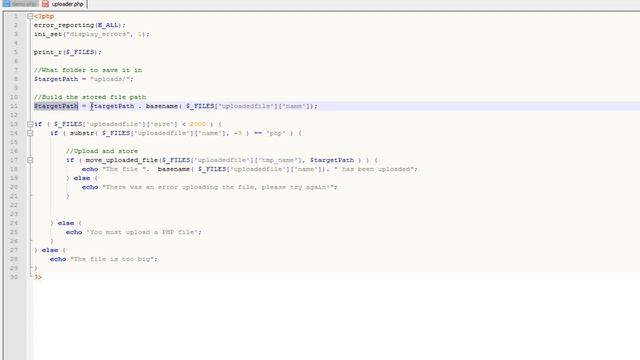Click the substr call on line 14

click(x=82, y=133)
